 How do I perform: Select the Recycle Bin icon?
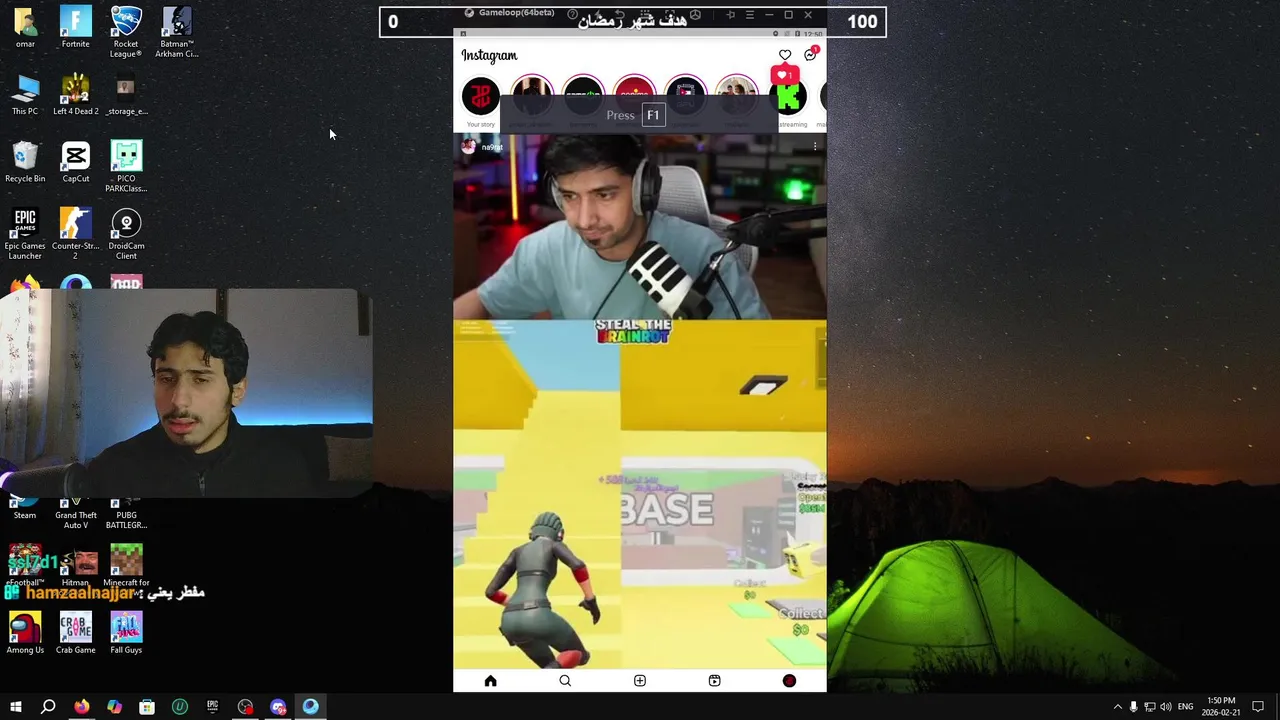[x=25, y=162]
